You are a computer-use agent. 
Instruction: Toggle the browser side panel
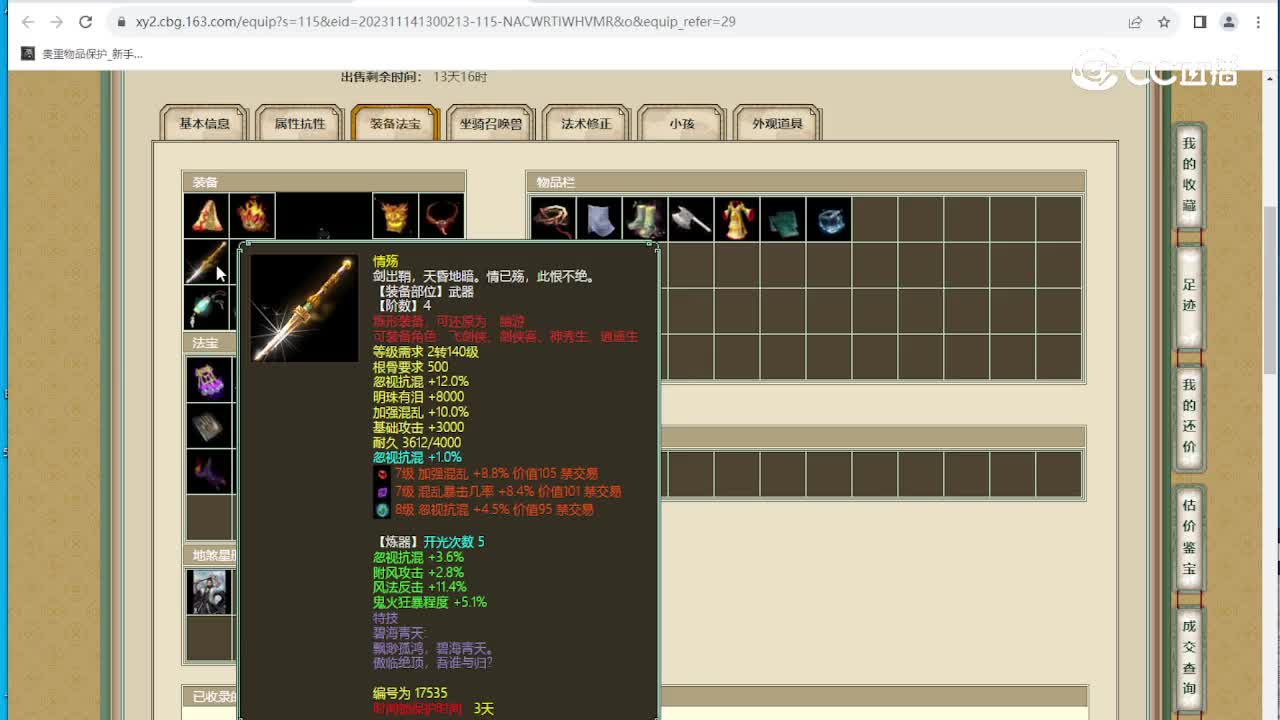[1200, 21]
